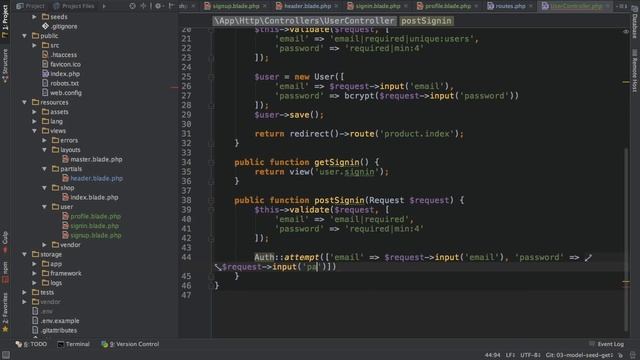Viewport: 640px width, 360px height.
Task: Open the project view settings gear
Action: coord(158,6)
